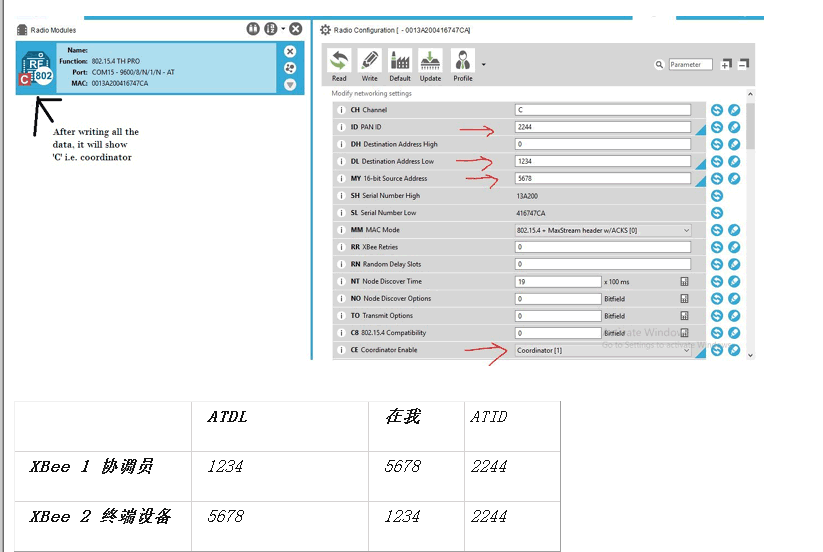The height and width of the screenshot is (552, 823).
Task: Open the MM MAC Mode dropdown
Action: pos(603,230)
